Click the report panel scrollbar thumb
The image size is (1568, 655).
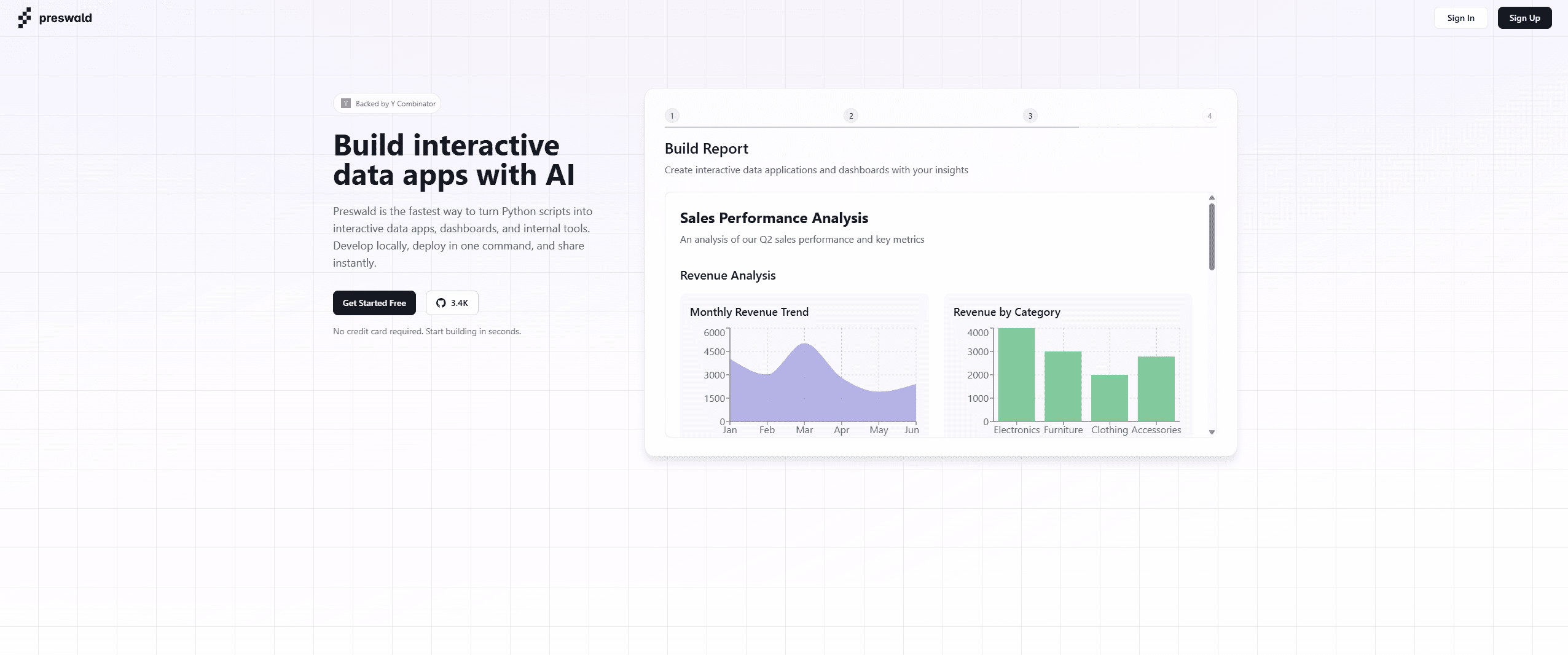tap(1212, 237)
